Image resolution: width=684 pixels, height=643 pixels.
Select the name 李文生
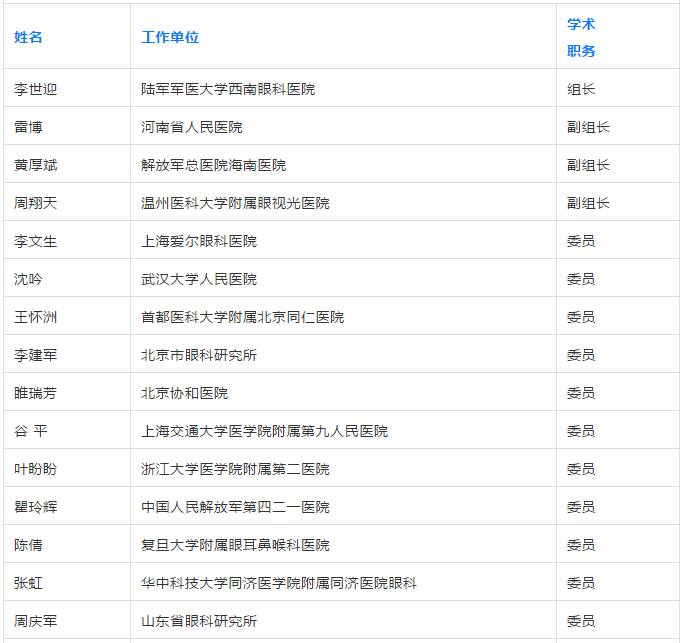(35, 241)
